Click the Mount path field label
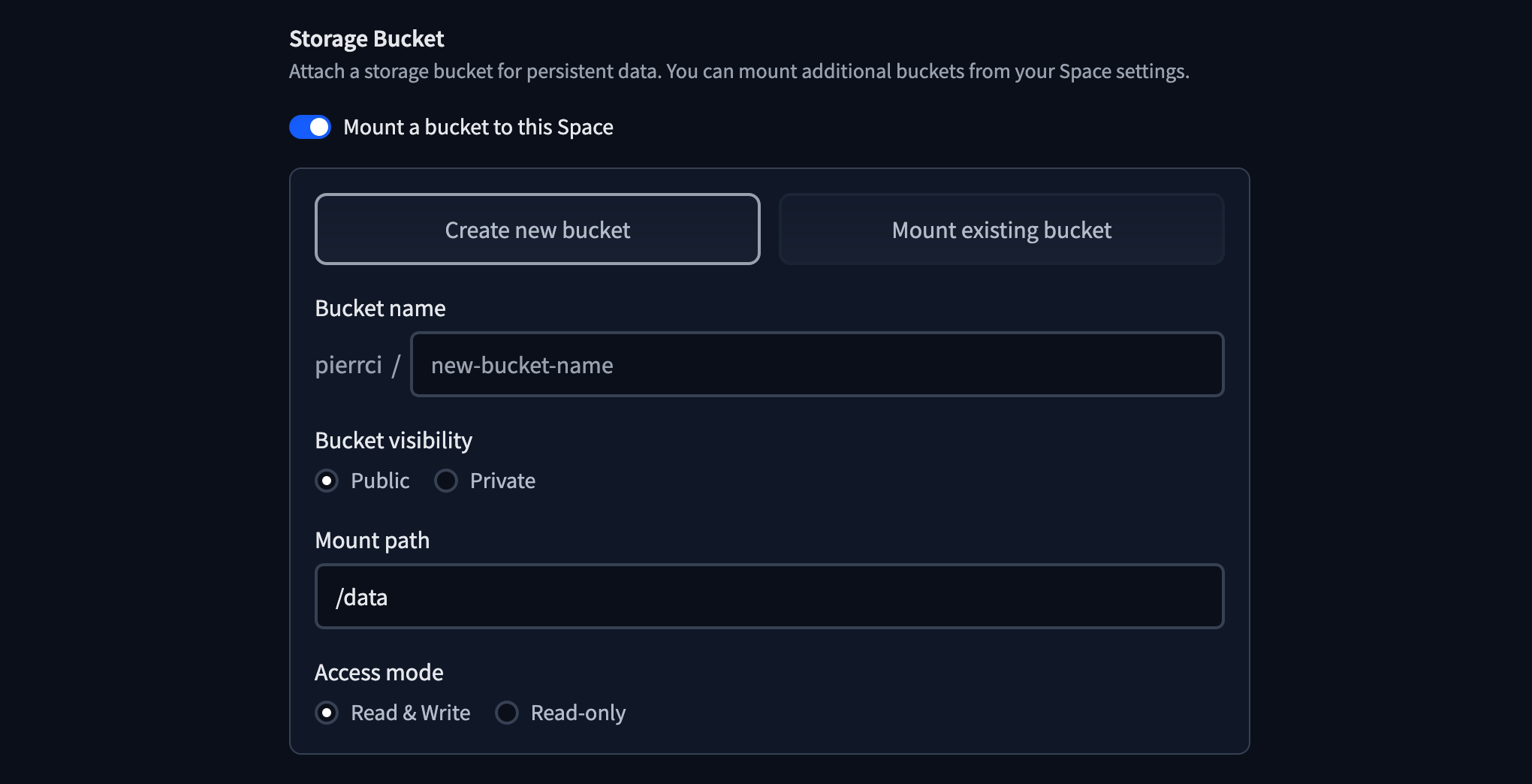This screenshot has height=784, width=1532. pyautogui.click(x=372, y=540)
